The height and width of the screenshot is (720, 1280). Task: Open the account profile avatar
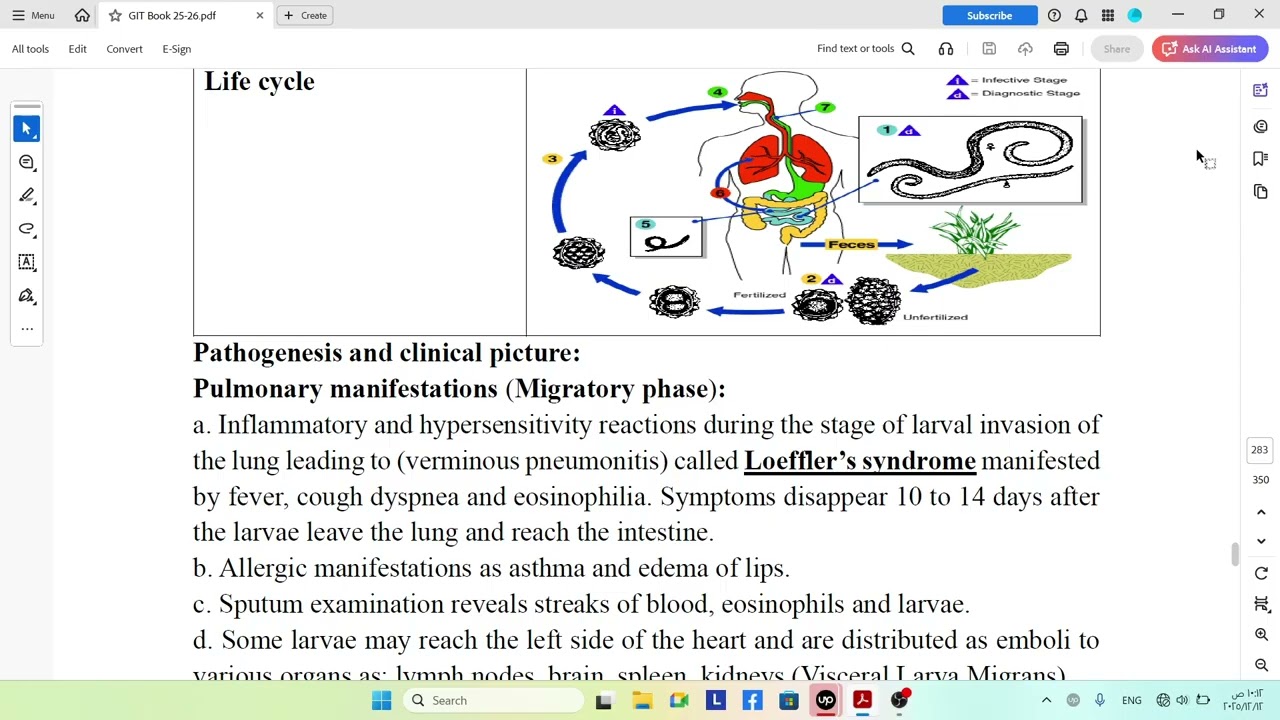pos(1135,15)
